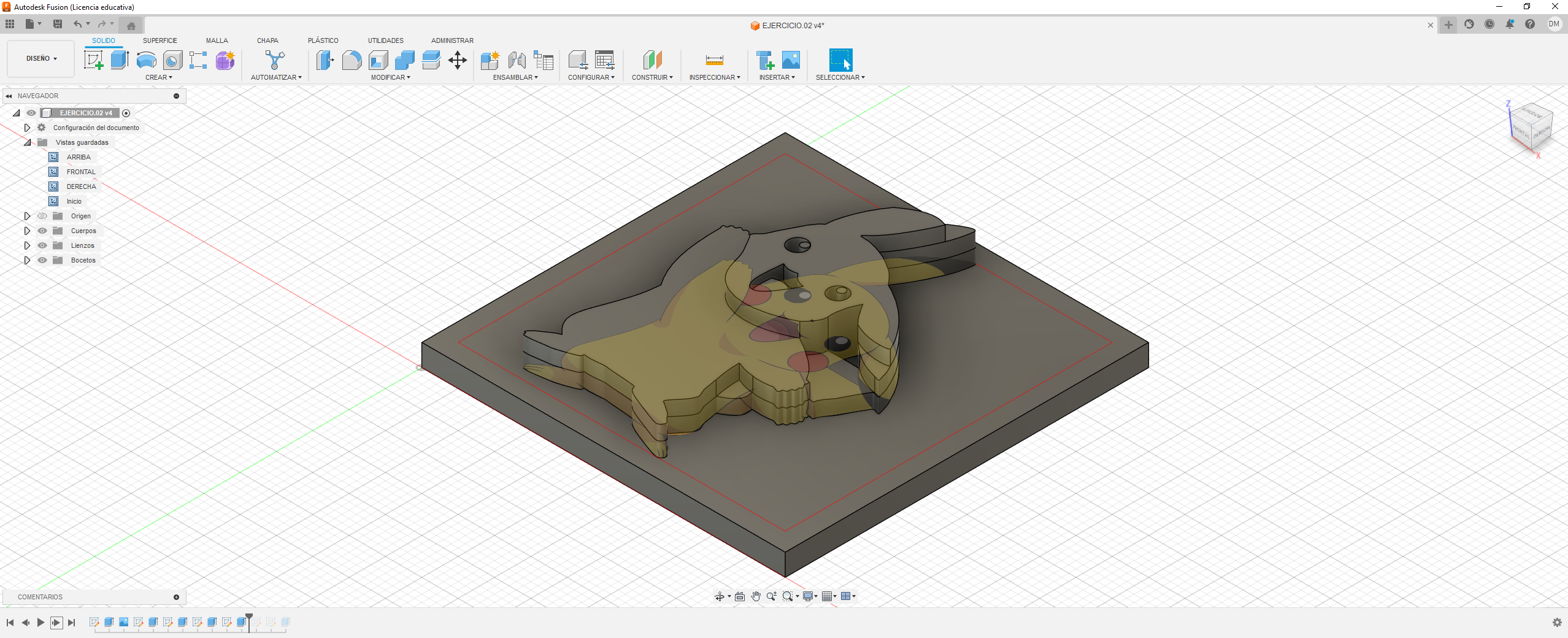Select the Inicio saved view
Image resolution: width=1568 pixels, height=638 pixels.
(74, 201)
